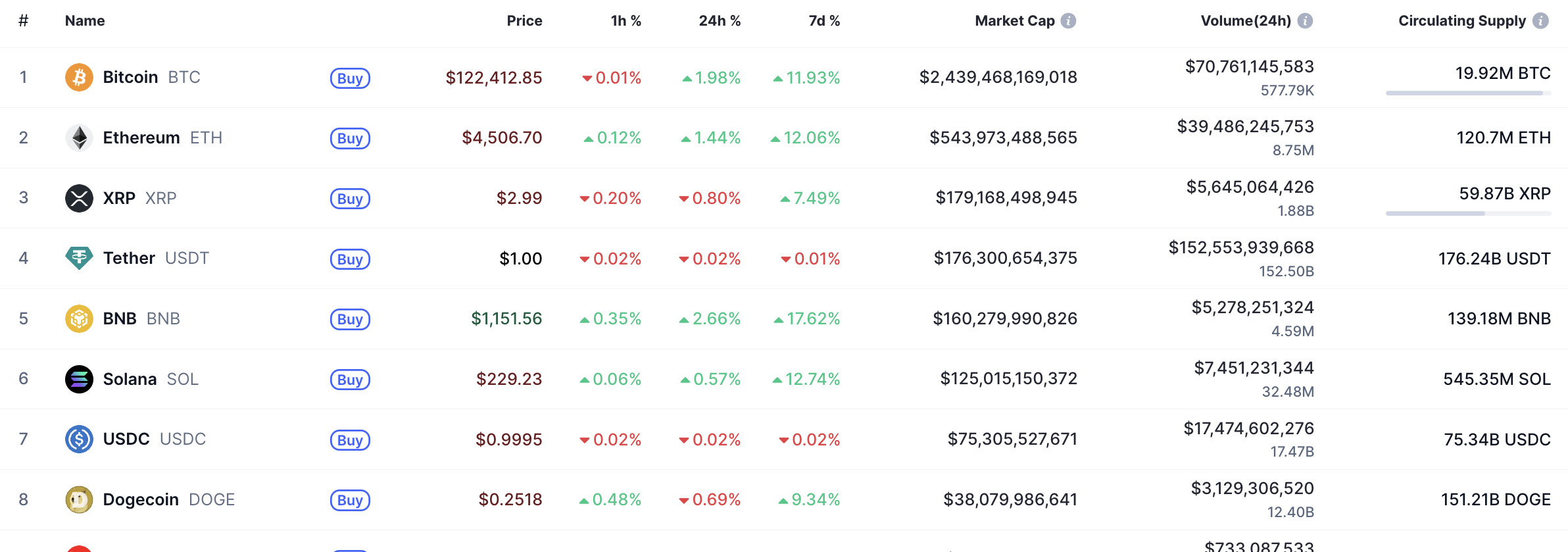Click the Solana logo icon
1568x552 pixels.
point(79,379)
